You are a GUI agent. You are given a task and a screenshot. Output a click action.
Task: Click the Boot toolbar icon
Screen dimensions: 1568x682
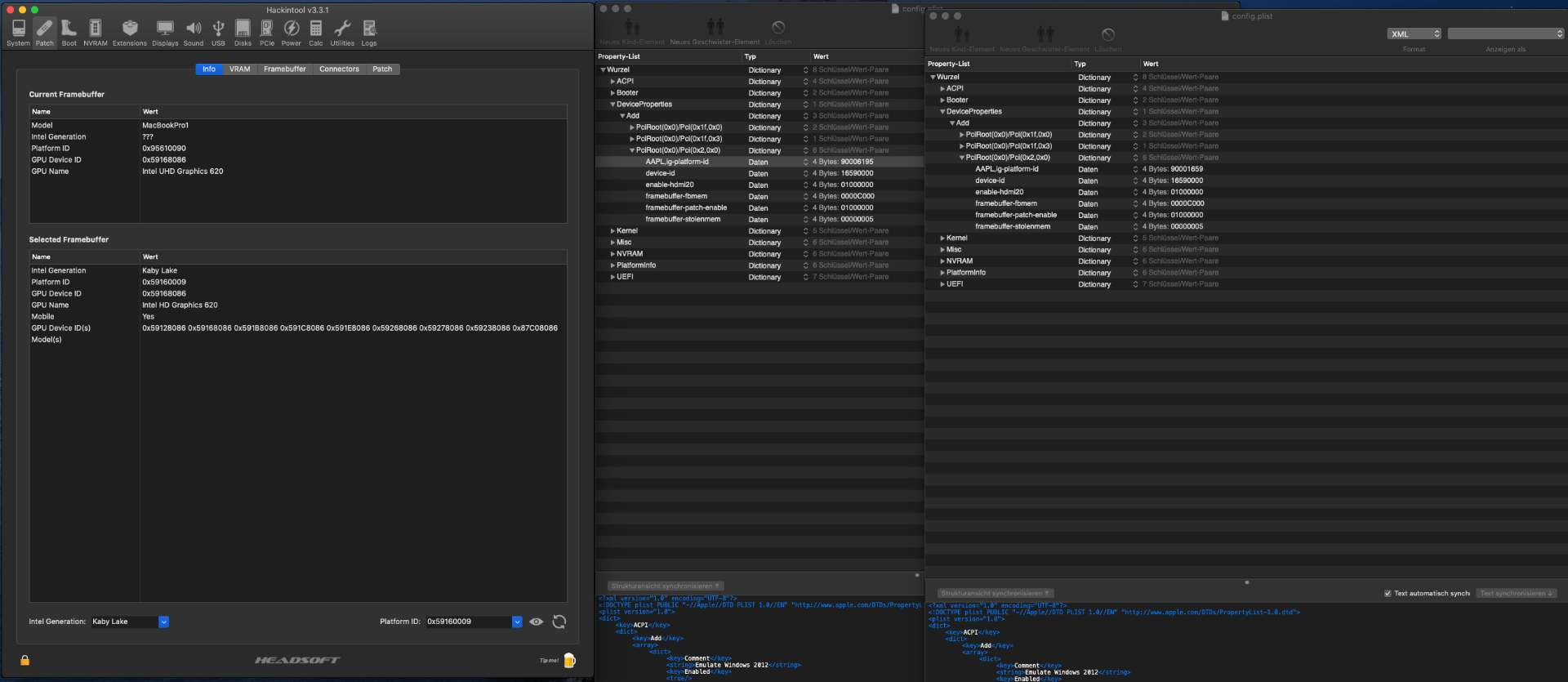tap(69, 33)
